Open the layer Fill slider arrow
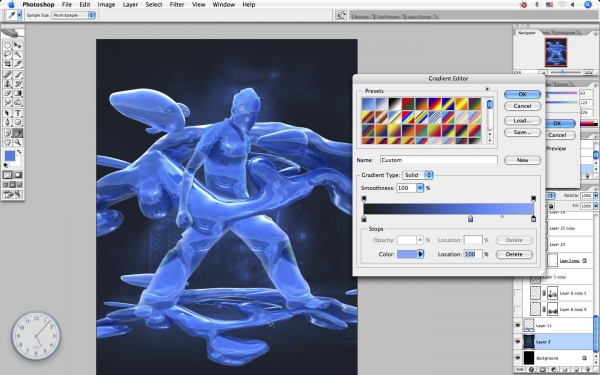Image resolution: width=600 pixels, height=375 pixels. tap(596, 206)
